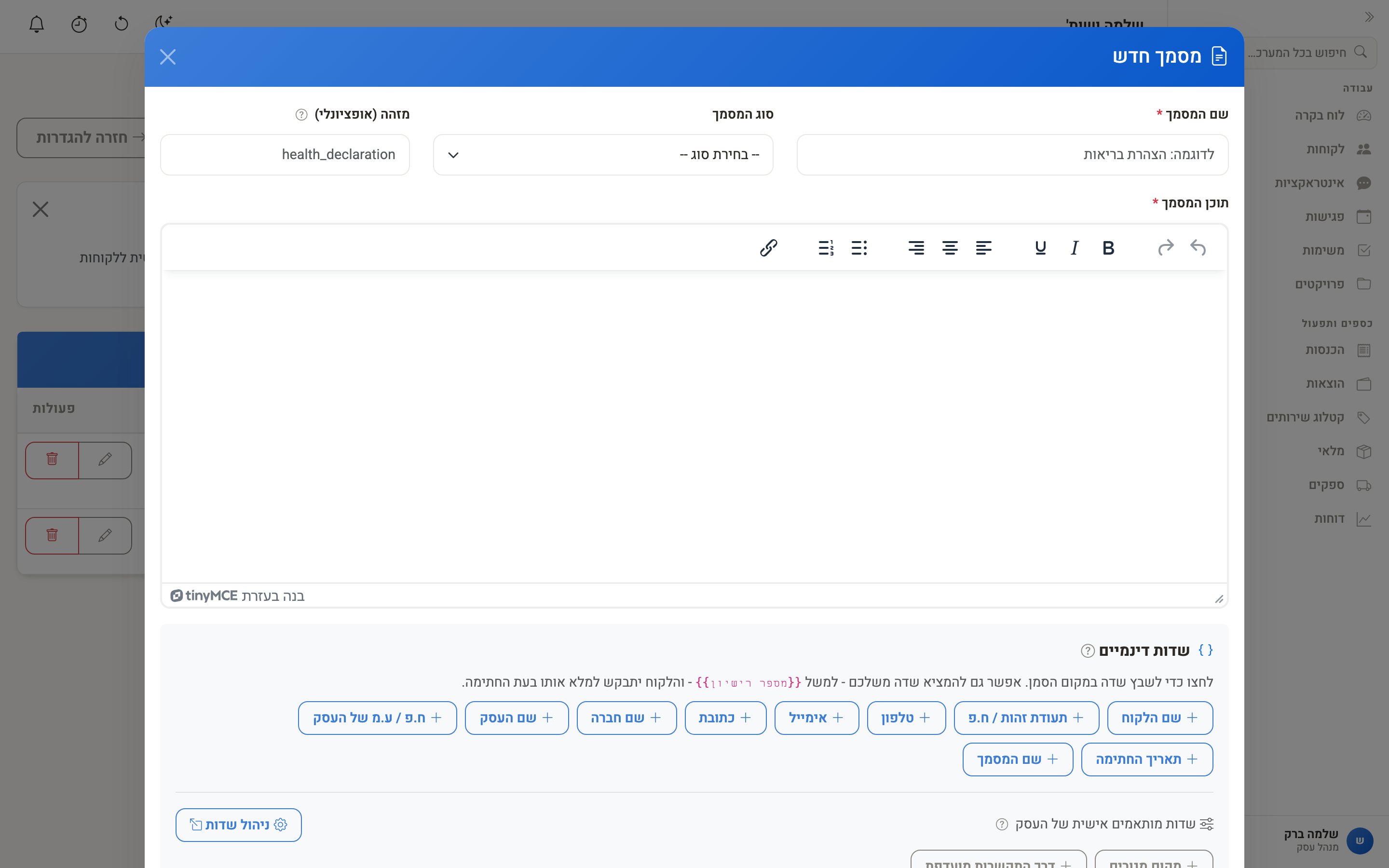This screenshot has height=868, width=1389.
Task: Insert the טלפון dynamic field
Action: point(906,718)
